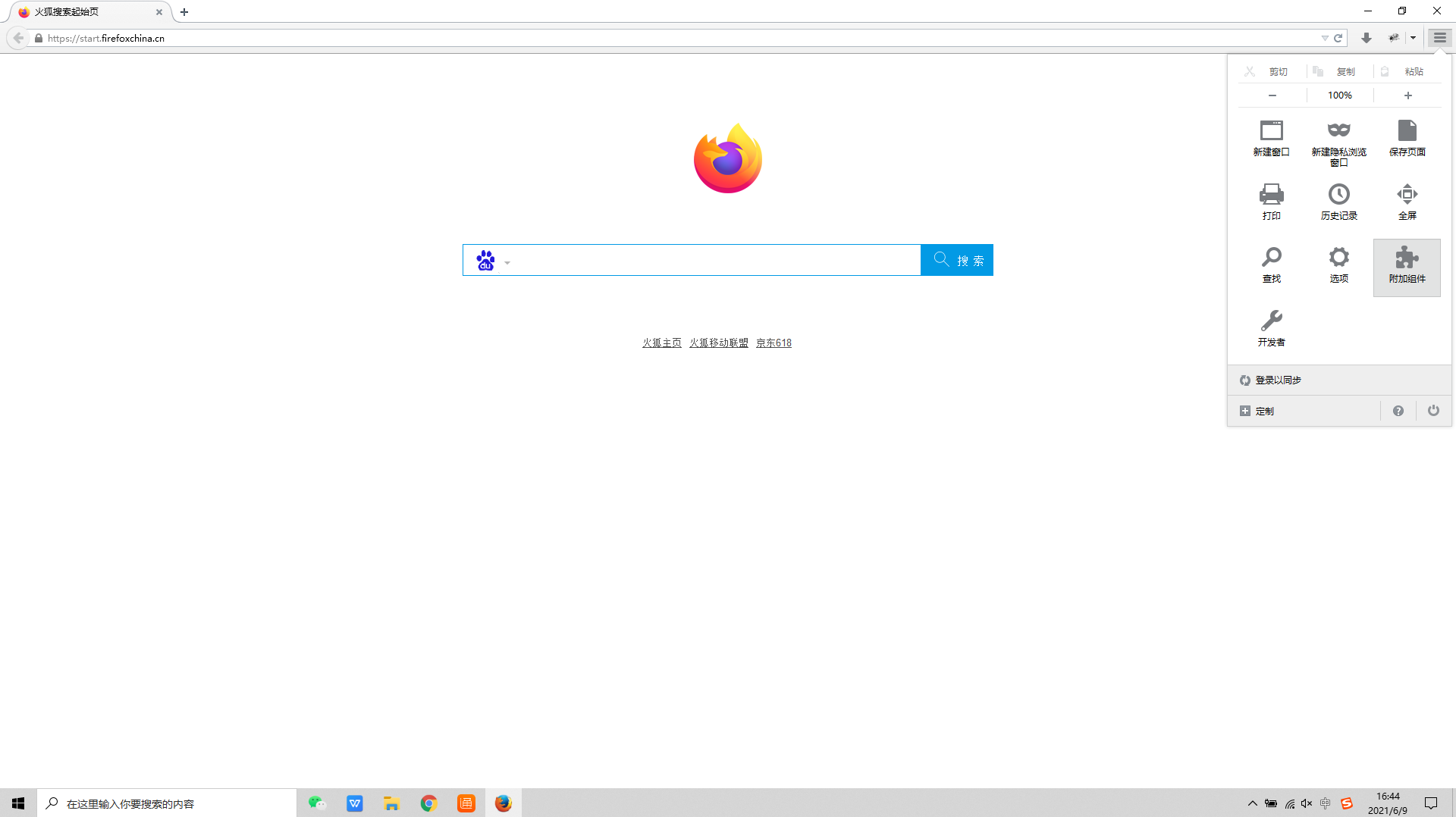Screen dimensions: 1456x817
Task: Open the add-ons manager
Action: click(1407, 268)
